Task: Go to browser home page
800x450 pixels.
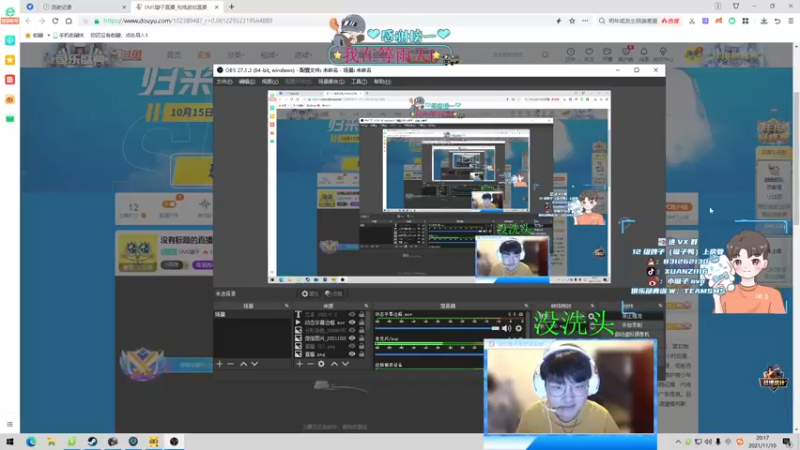Action: click(69, 21)
